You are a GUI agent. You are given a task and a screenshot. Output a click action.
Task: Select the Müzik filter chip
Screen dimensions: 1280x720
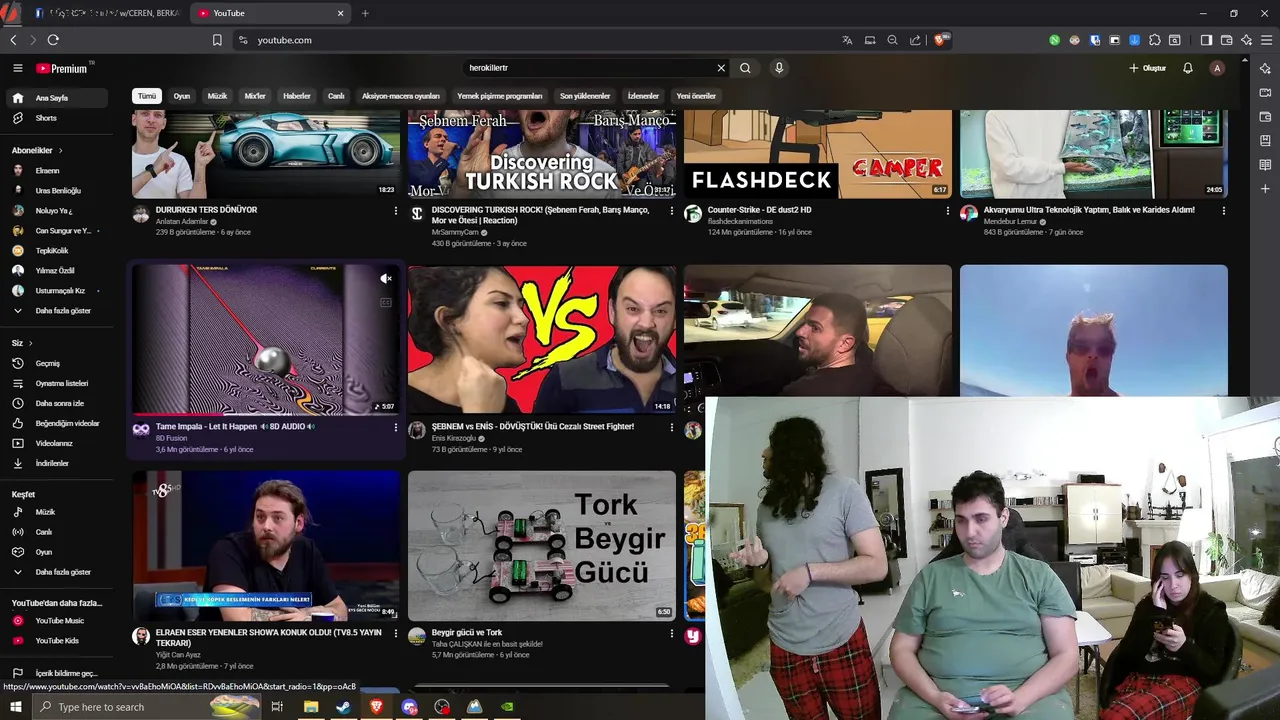[x=217, y=96]
